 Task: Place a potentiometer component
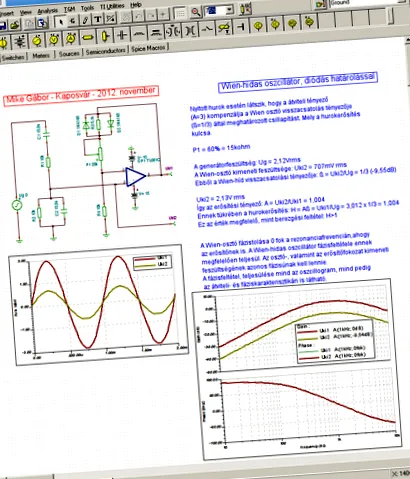click(x=105, y=36)
